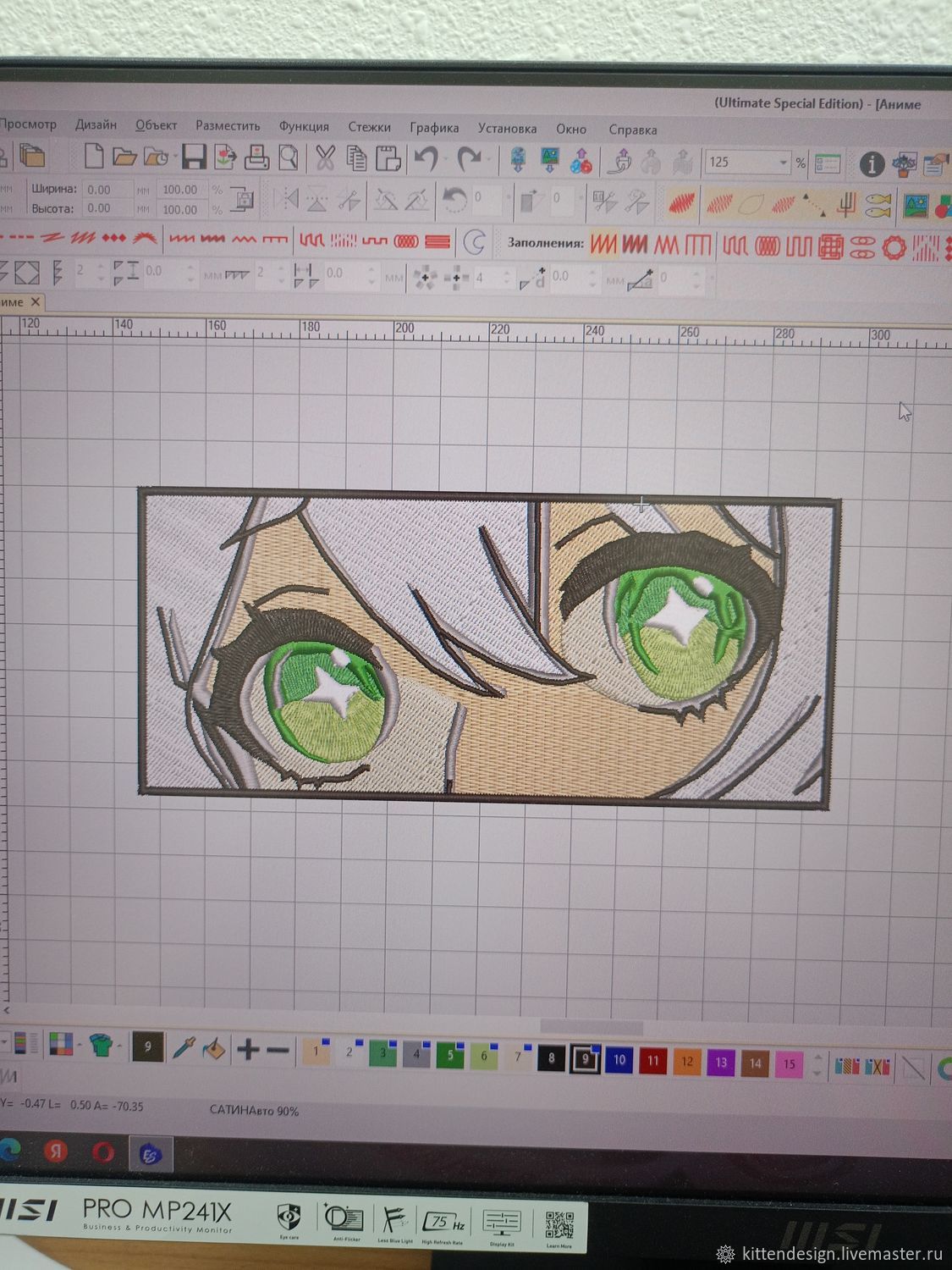Viewport: 952px width, 1270px height.
Task: Open Opera browser from the taskbar
Action: (103, 1153)
